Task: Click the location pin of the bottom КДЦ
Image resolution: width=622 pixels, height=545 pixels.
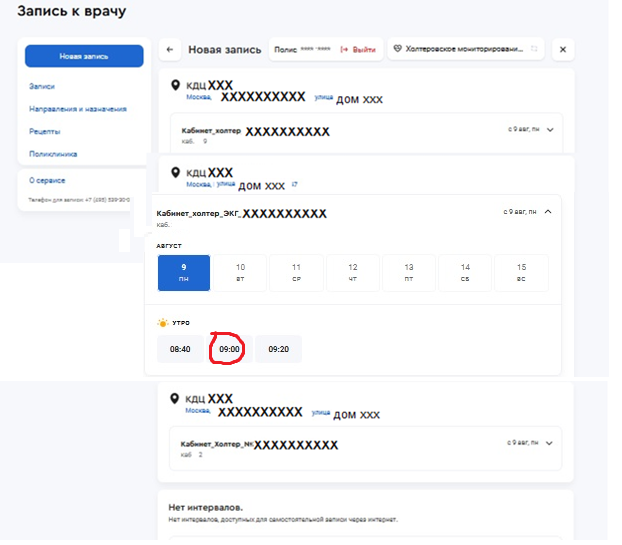Action: click(176, 399)
